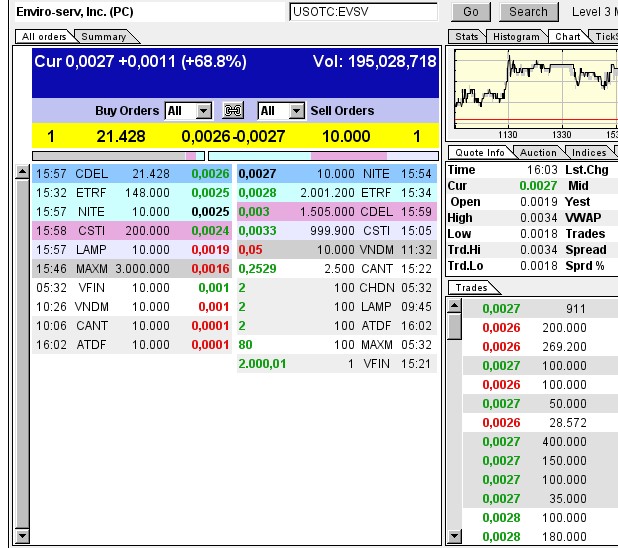Image resolution: width=618 pixels, height=548 pixels.
Task: Select the Trades tab
Action: [471, 288]
